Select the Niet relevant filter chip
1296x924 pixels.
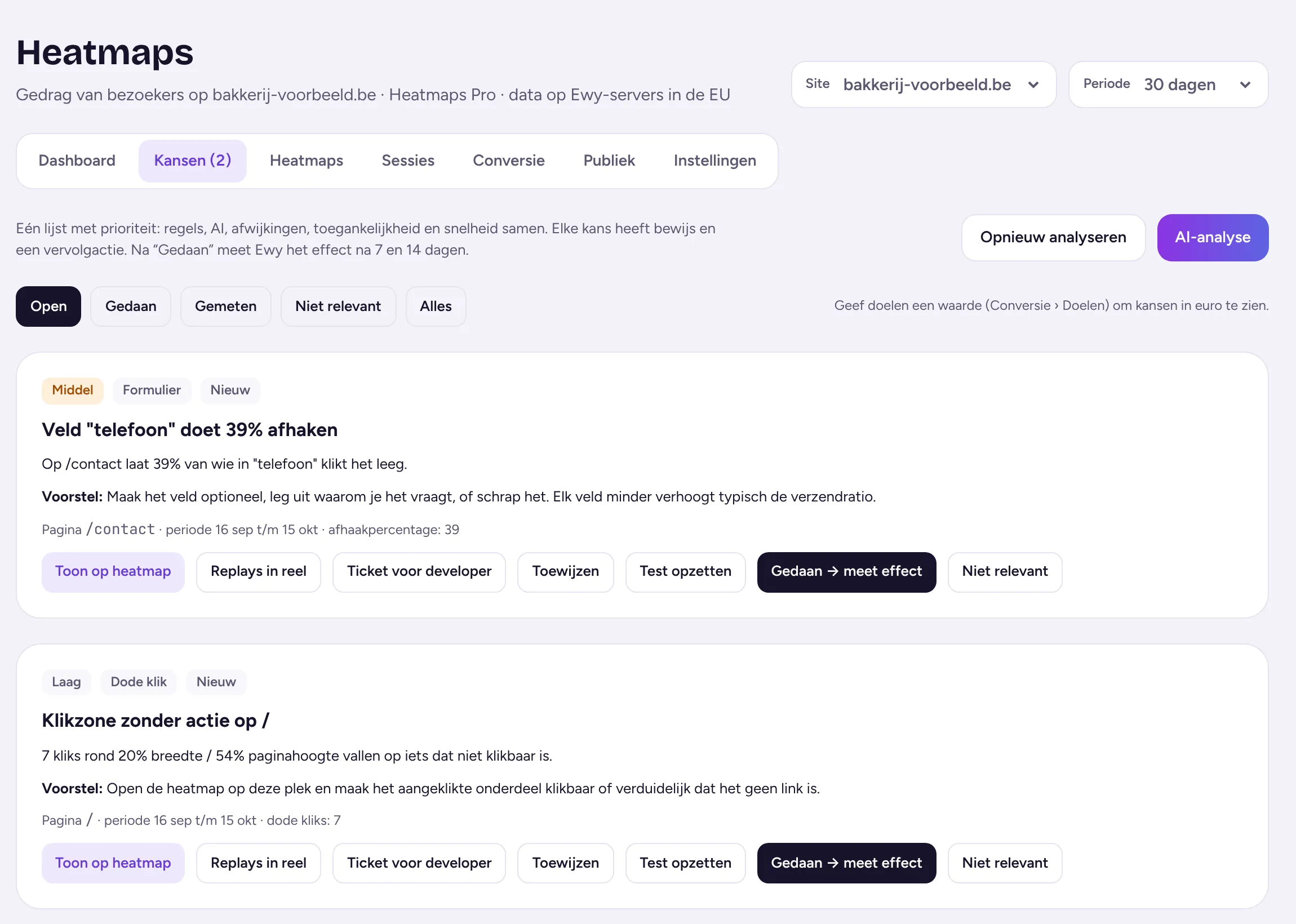[x=338, y=306]
